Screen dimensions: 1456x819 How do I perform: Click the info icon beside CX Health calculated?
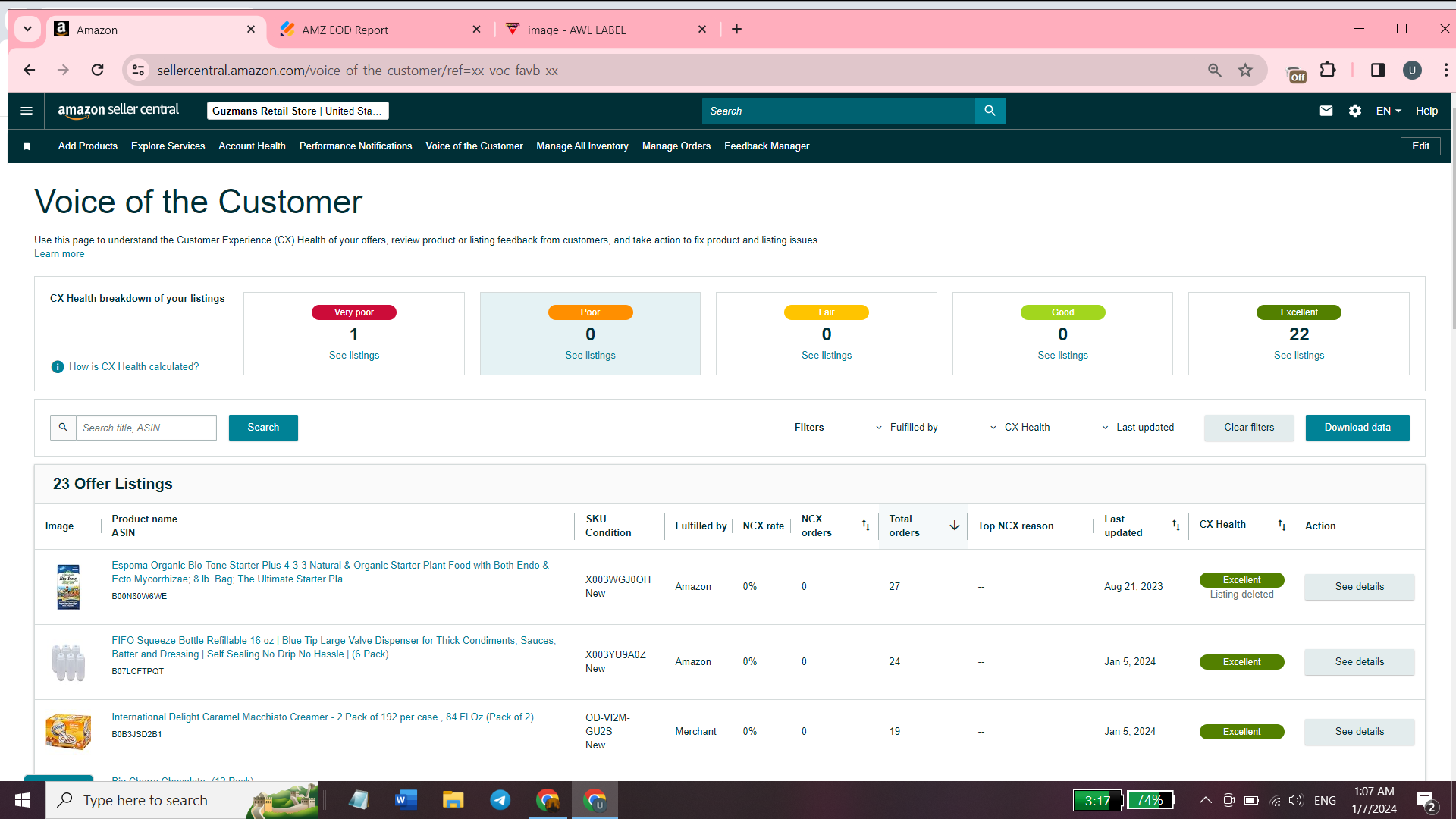pos(58,367)
